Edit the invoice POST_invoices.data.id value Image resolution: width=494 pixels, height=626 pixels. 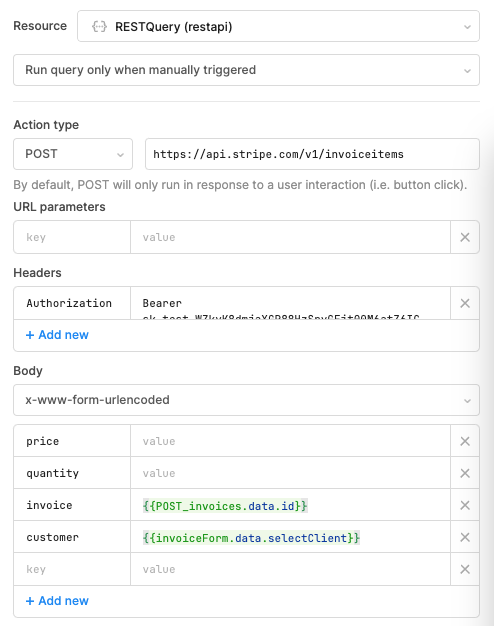290,505
